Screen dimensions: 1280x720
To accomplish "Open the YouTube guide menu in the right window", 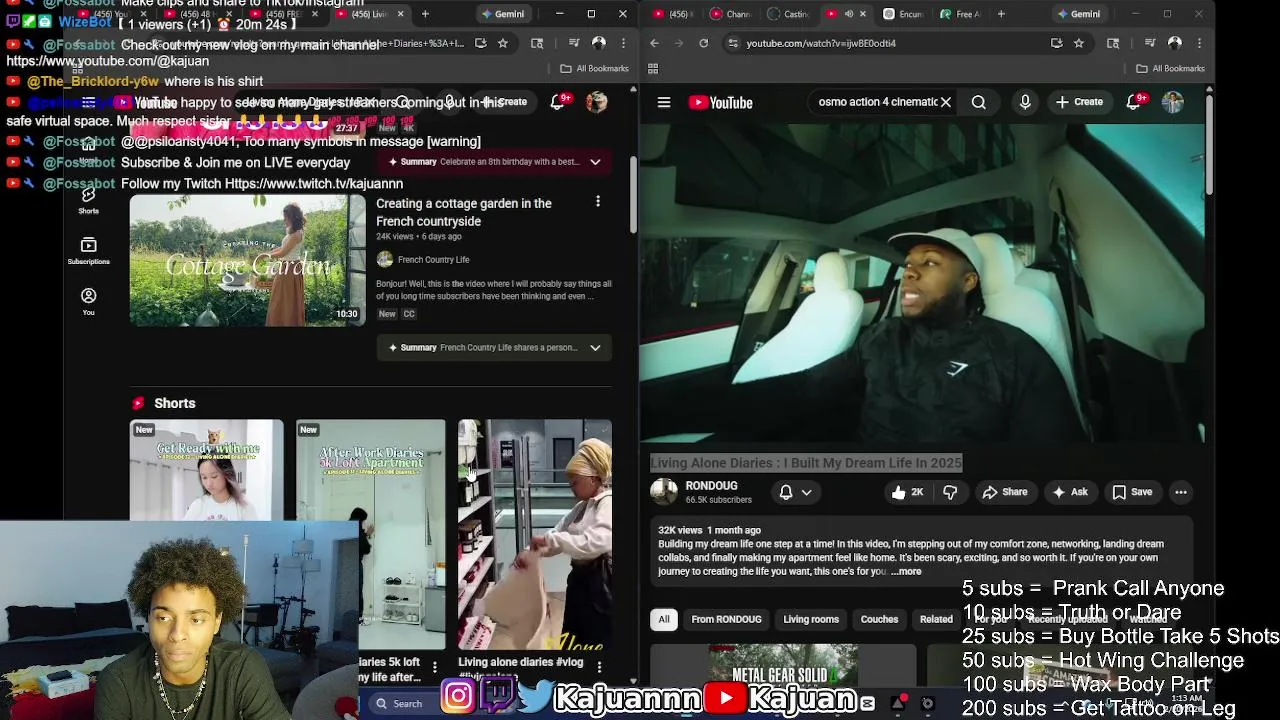I will pos(664,102).
